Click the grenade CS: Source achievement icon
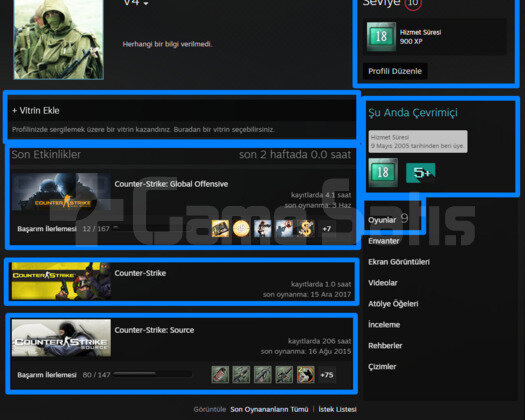 (x=220, y=374)
